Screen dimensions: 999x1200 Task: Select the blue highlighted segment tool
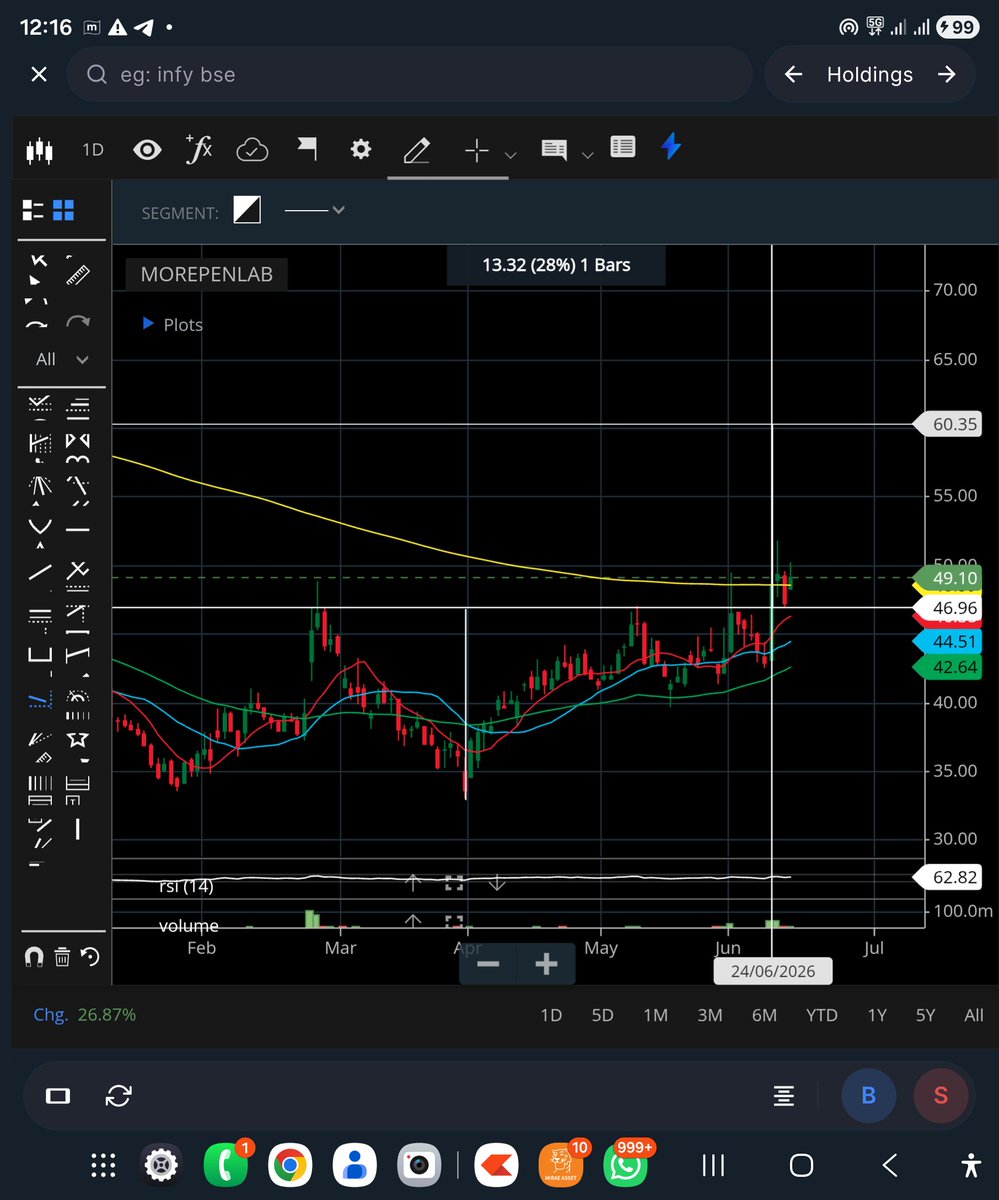[39, 699]
